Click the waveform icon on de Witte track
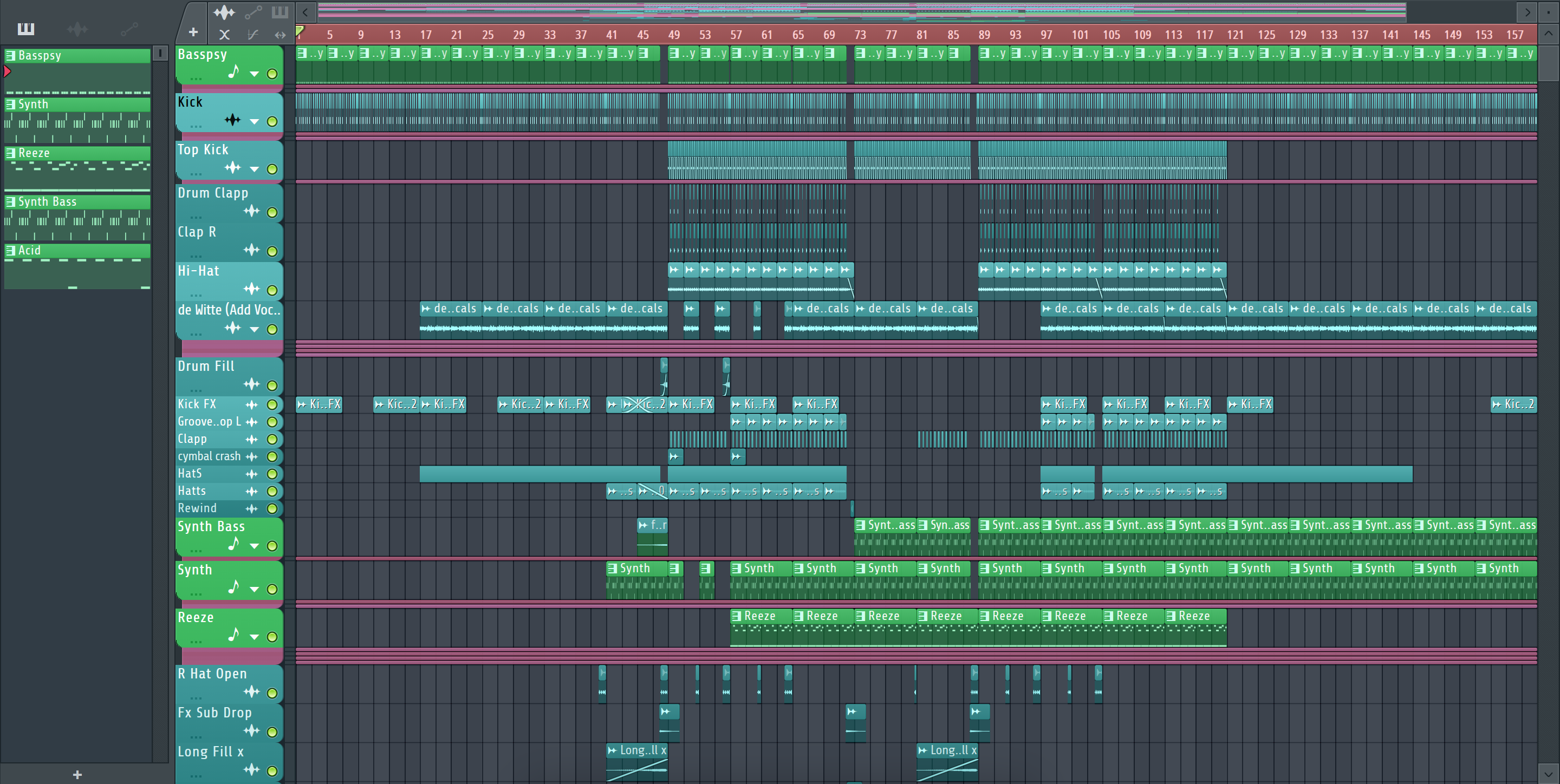The height and width of the screenshot is (784, 1560). 232,328
